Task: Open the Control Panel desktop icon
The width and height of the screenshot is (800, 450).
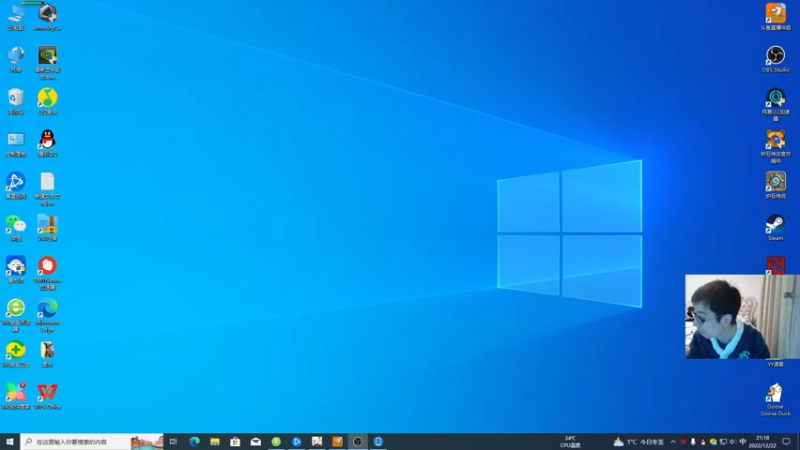Action: tap(16, 143)
